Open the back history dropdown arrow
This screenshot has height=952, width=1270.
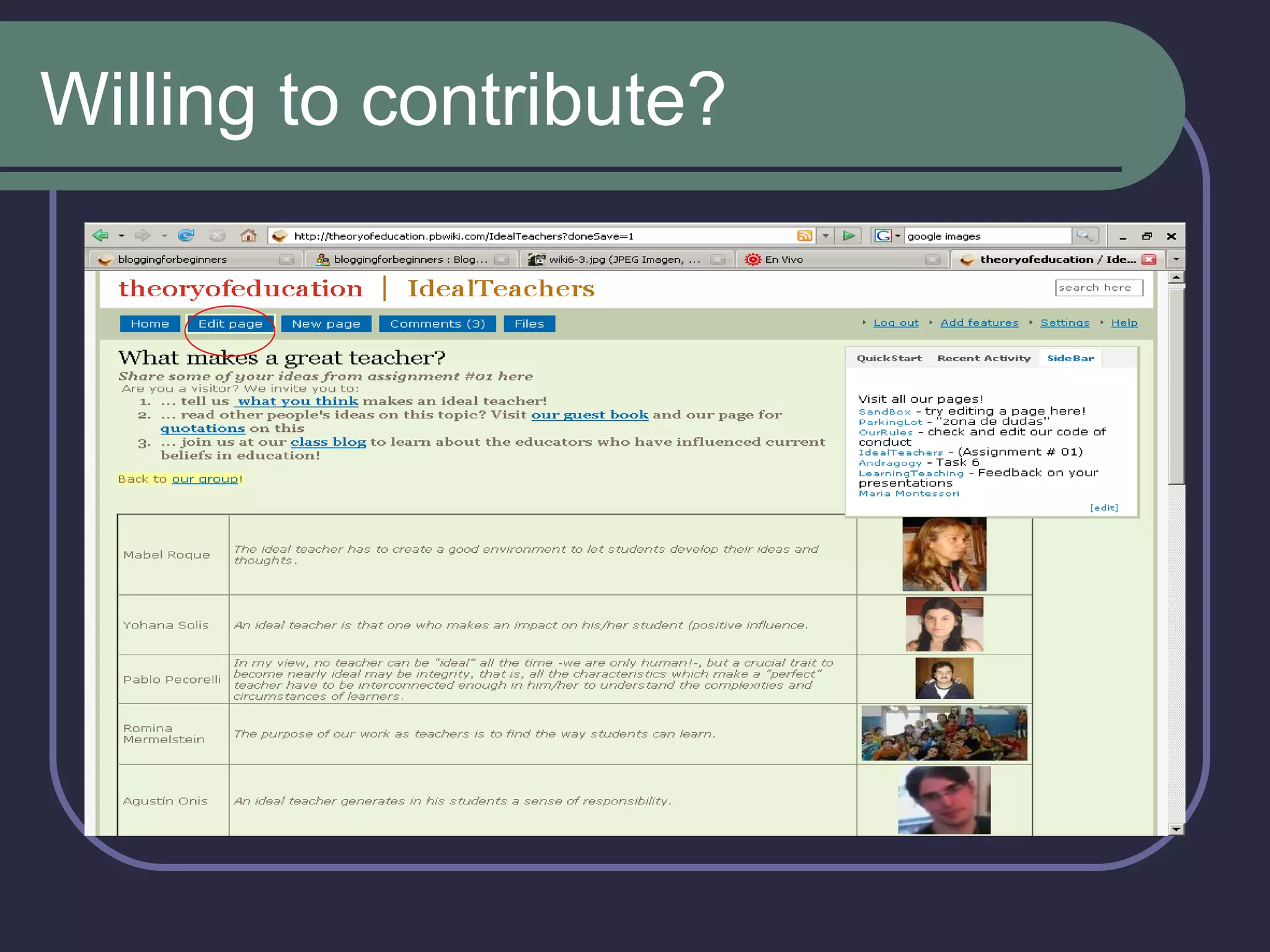[x=122, y=236]
